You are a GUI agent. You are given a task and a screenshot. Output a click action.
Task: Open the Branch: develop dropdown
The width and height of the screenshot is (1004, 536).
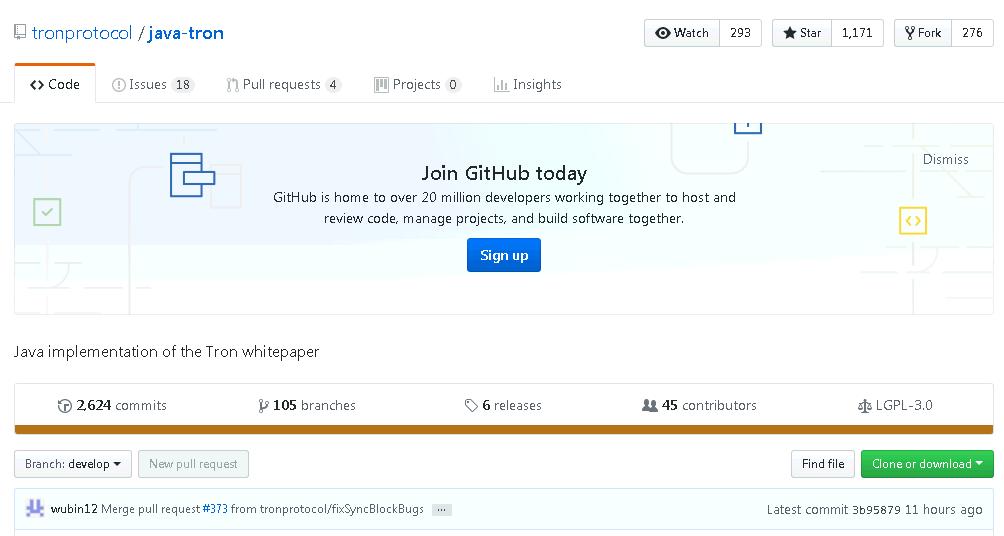point(73,464)
